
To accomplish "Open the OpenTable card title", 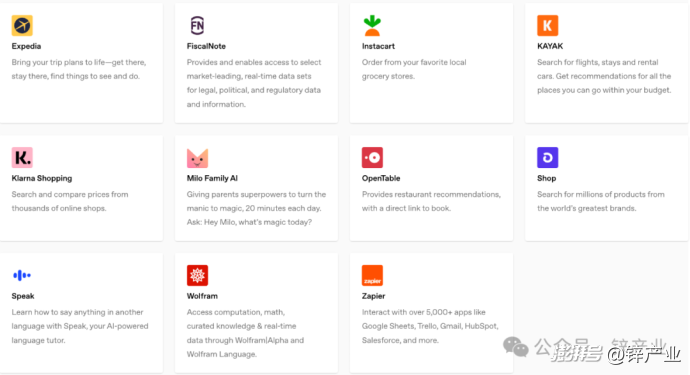I will 381,178.
